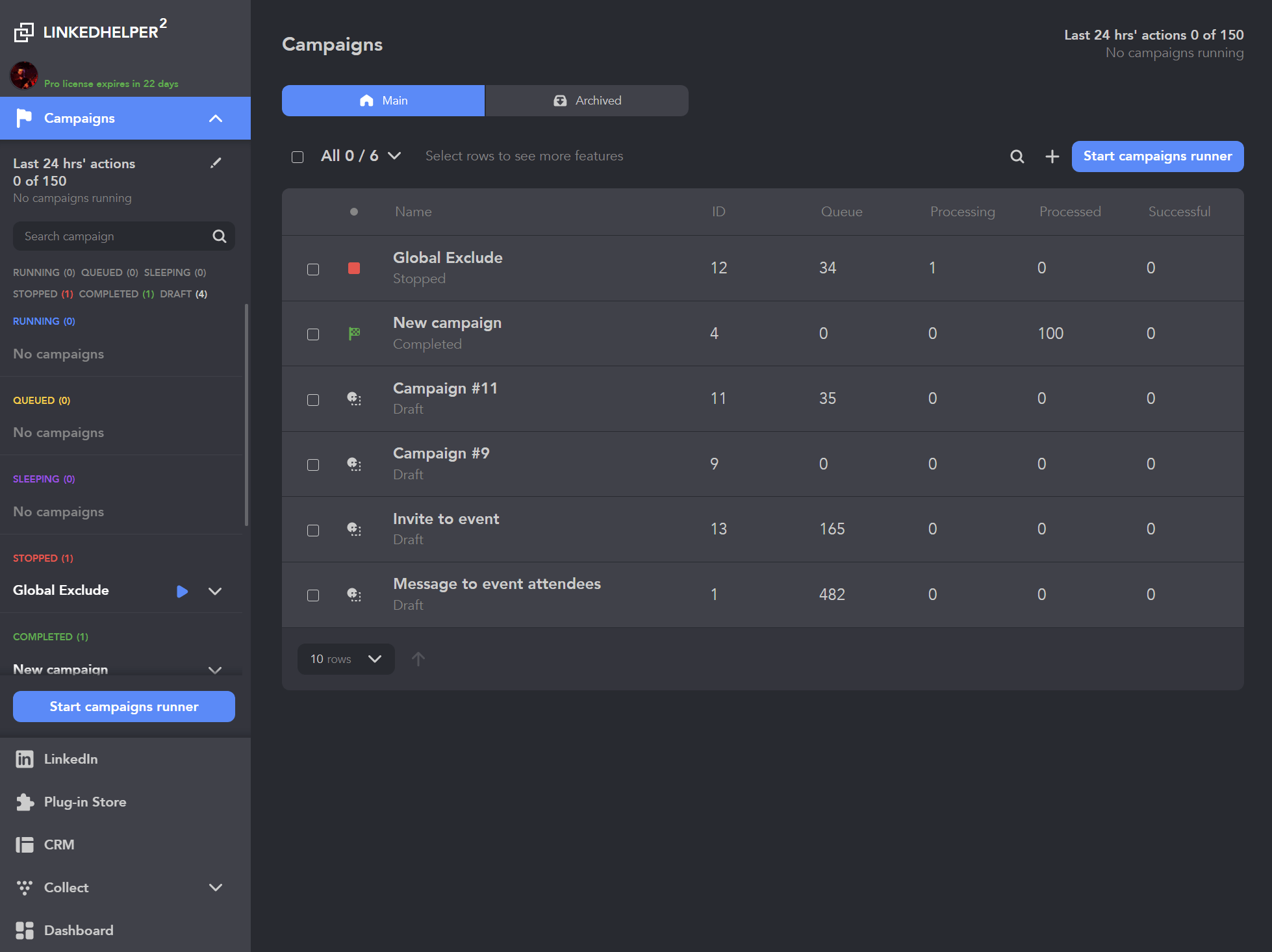Click the plus icon to add a campaign

point(1052,157)
